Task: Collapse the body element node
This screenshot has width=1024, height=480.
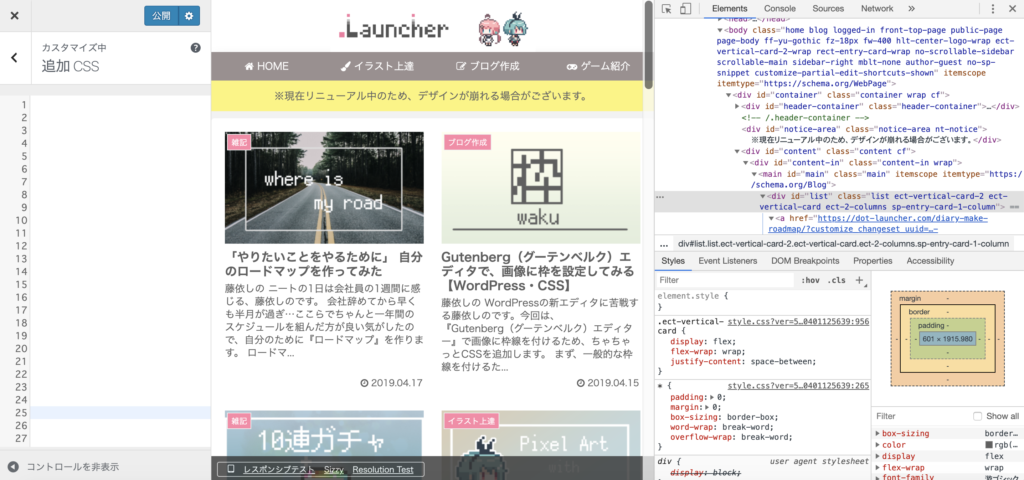Action: pos(720,30)
